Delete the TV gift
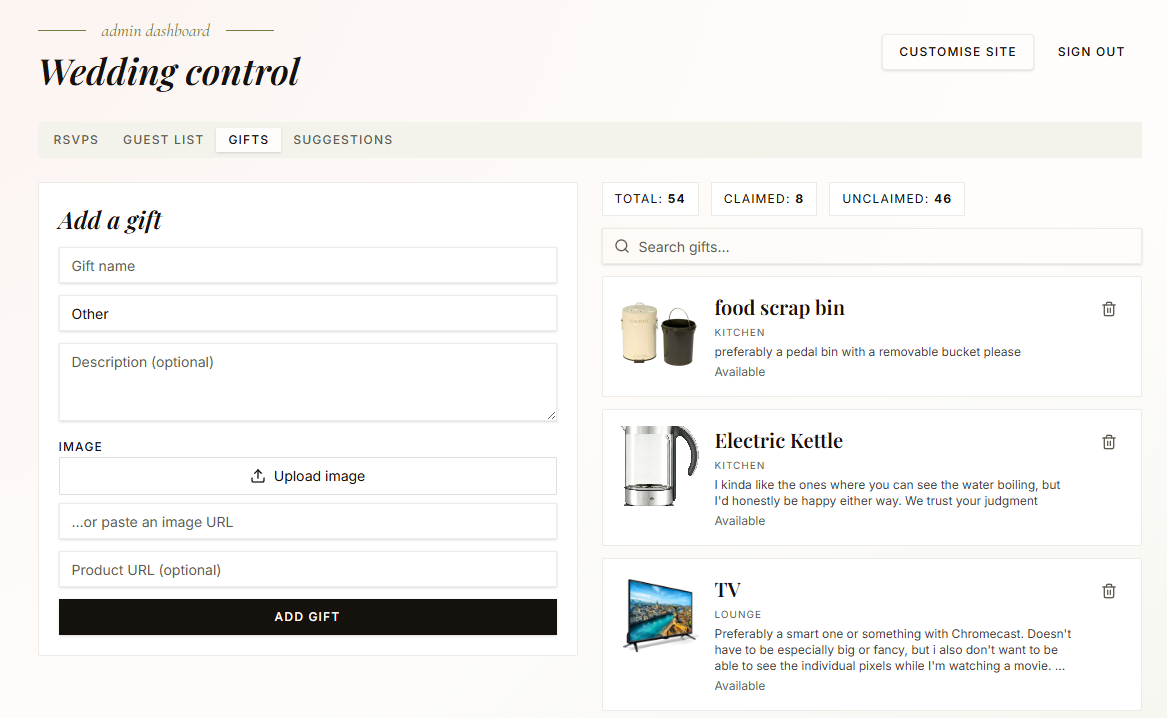The image size is (1167, 718). tap(1108, 591)
